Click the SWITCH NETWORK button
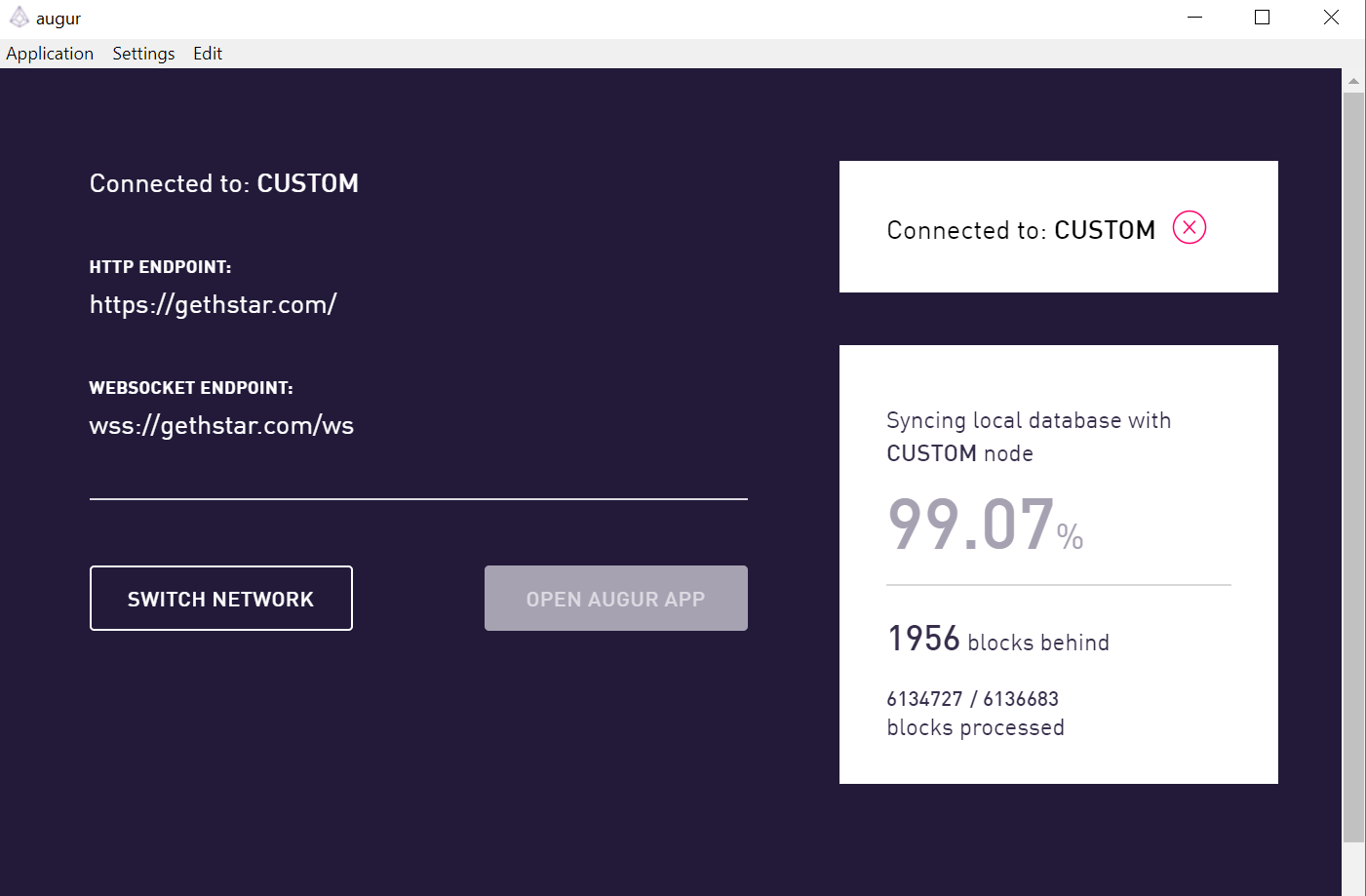The width and height of the screenshot is (1366, 896). pyautogui.click(x=221, y=598)
